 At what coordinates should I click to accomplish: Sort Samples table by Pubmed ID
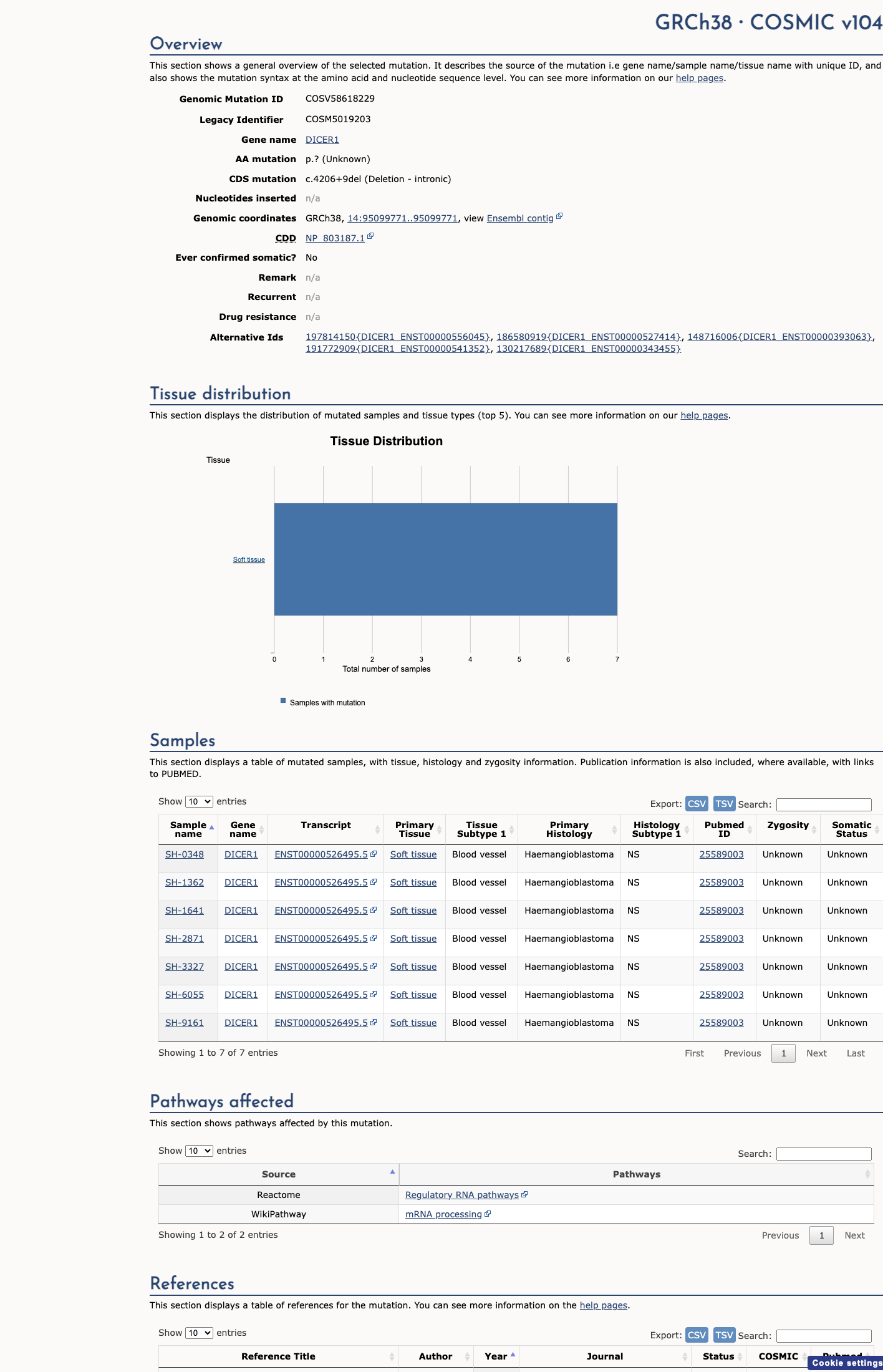(724, 829)
